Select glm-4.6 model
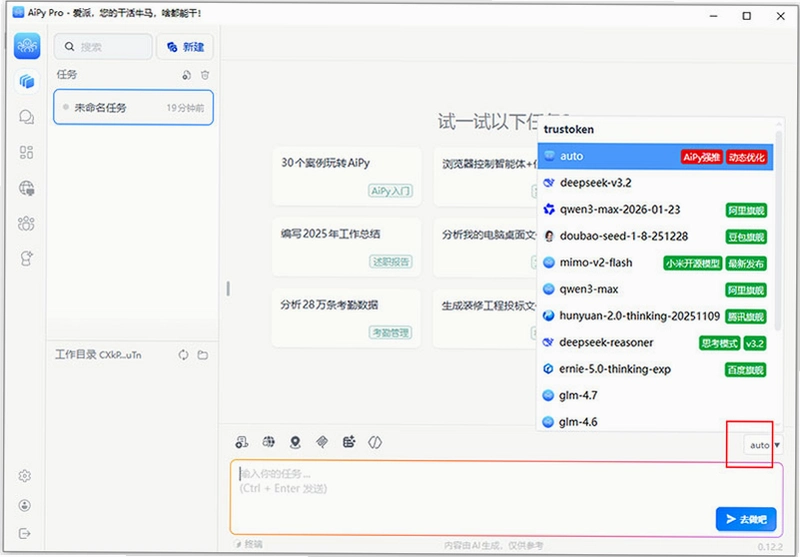 coord(656,421)
